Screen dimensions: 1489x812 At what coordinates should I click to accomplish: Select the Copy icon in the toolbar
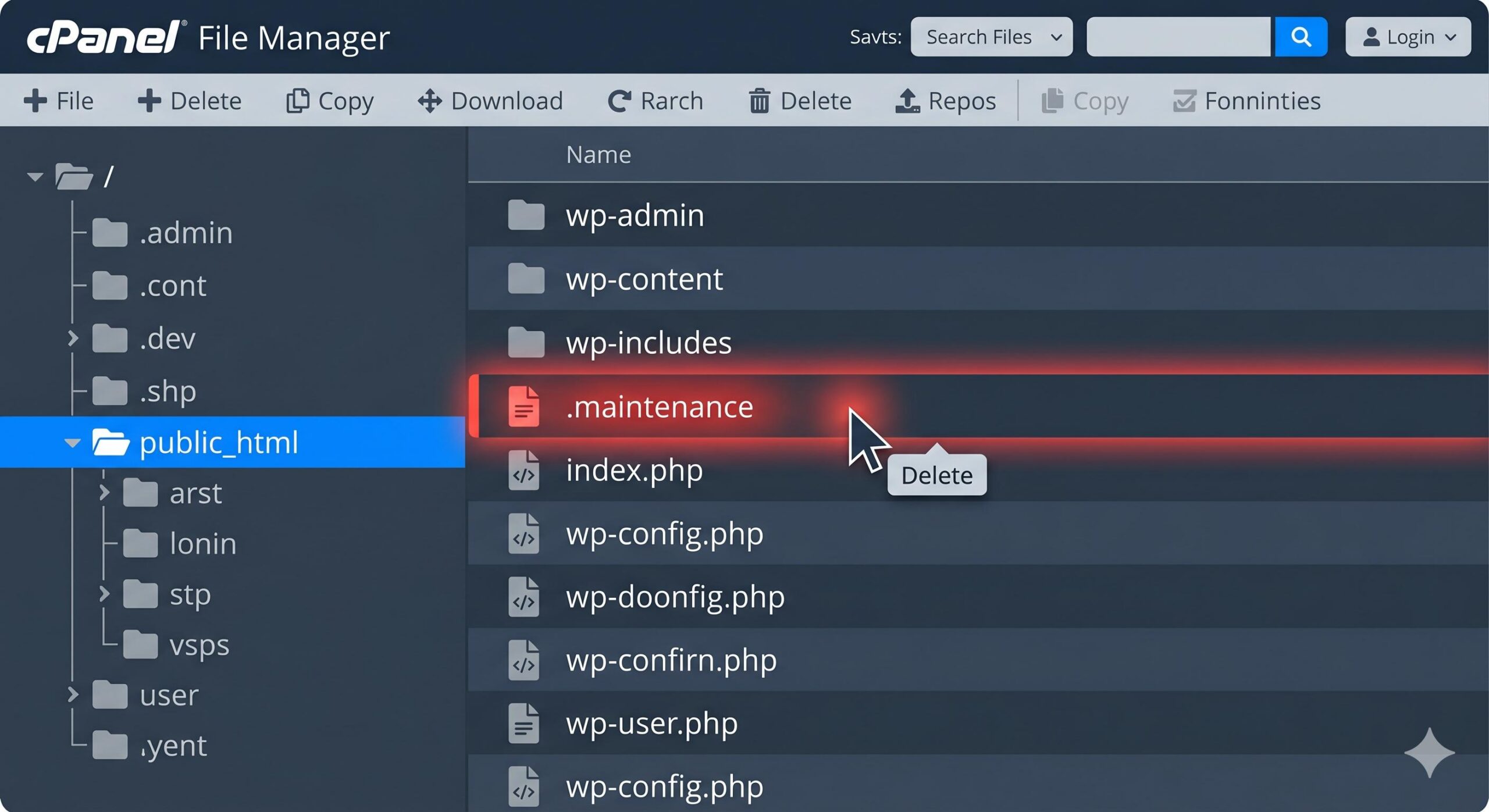coord(298,100)
